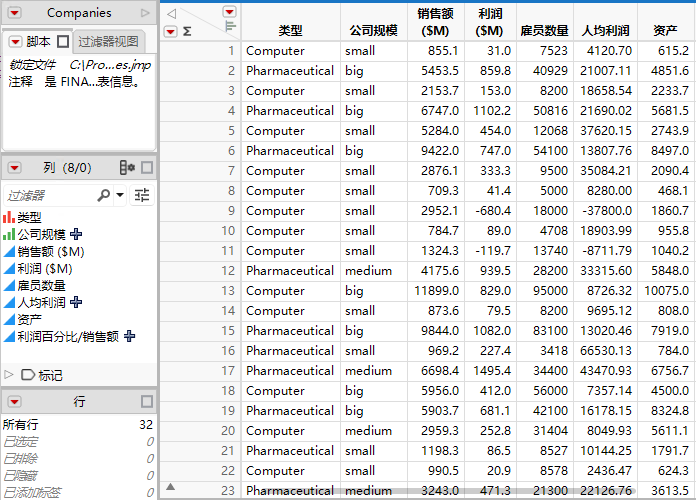The width and height of the screenshot is (696, 500).
Task: Select the 雇员数量 column header
Action: (545, 22)
